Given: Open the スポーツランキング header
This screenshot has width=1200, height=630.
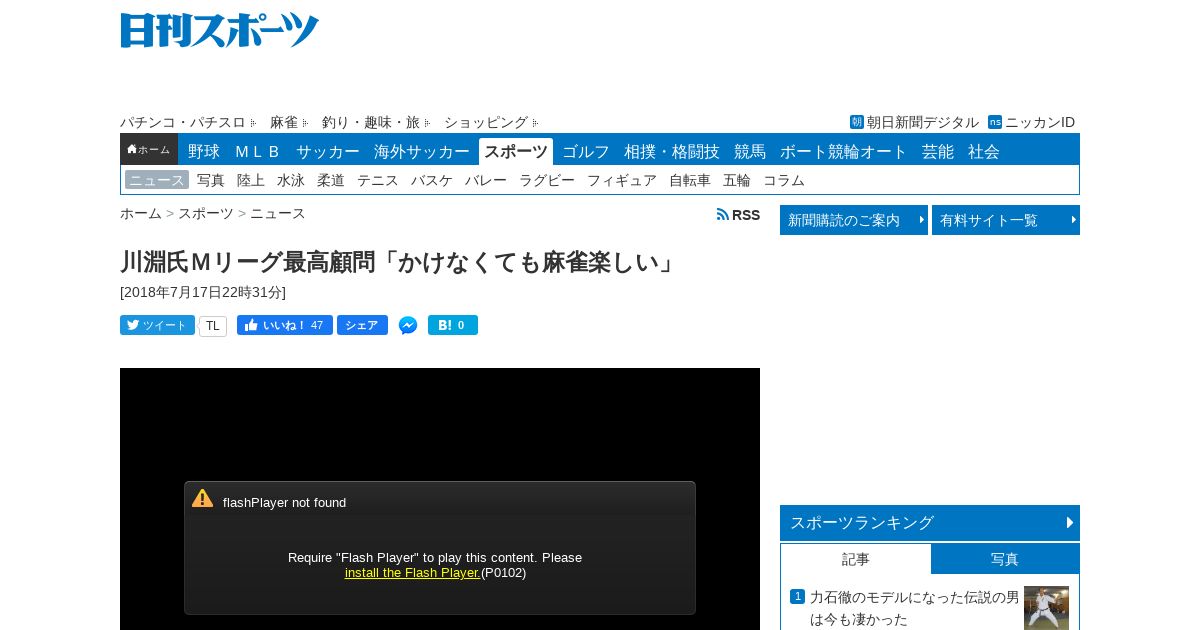Looking at the screenshot, I should tap(930, 523).
